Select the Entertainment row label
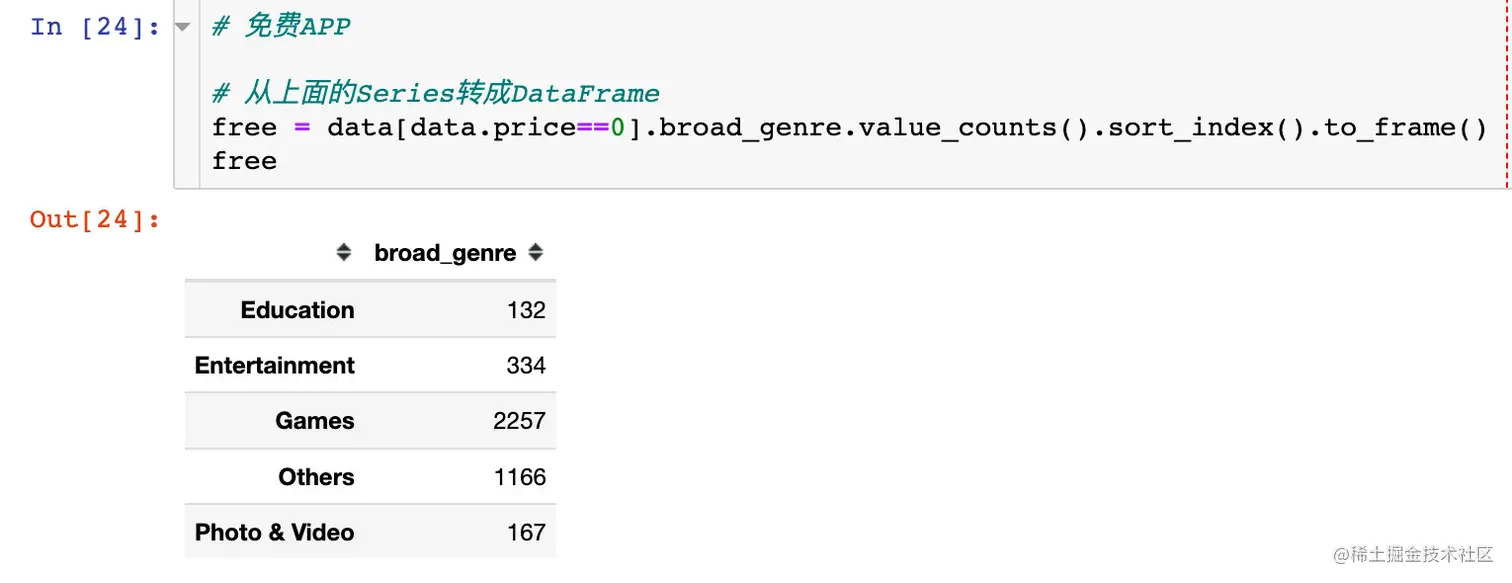This screenshot has width=1512, height=583. [x=275, y=366]
